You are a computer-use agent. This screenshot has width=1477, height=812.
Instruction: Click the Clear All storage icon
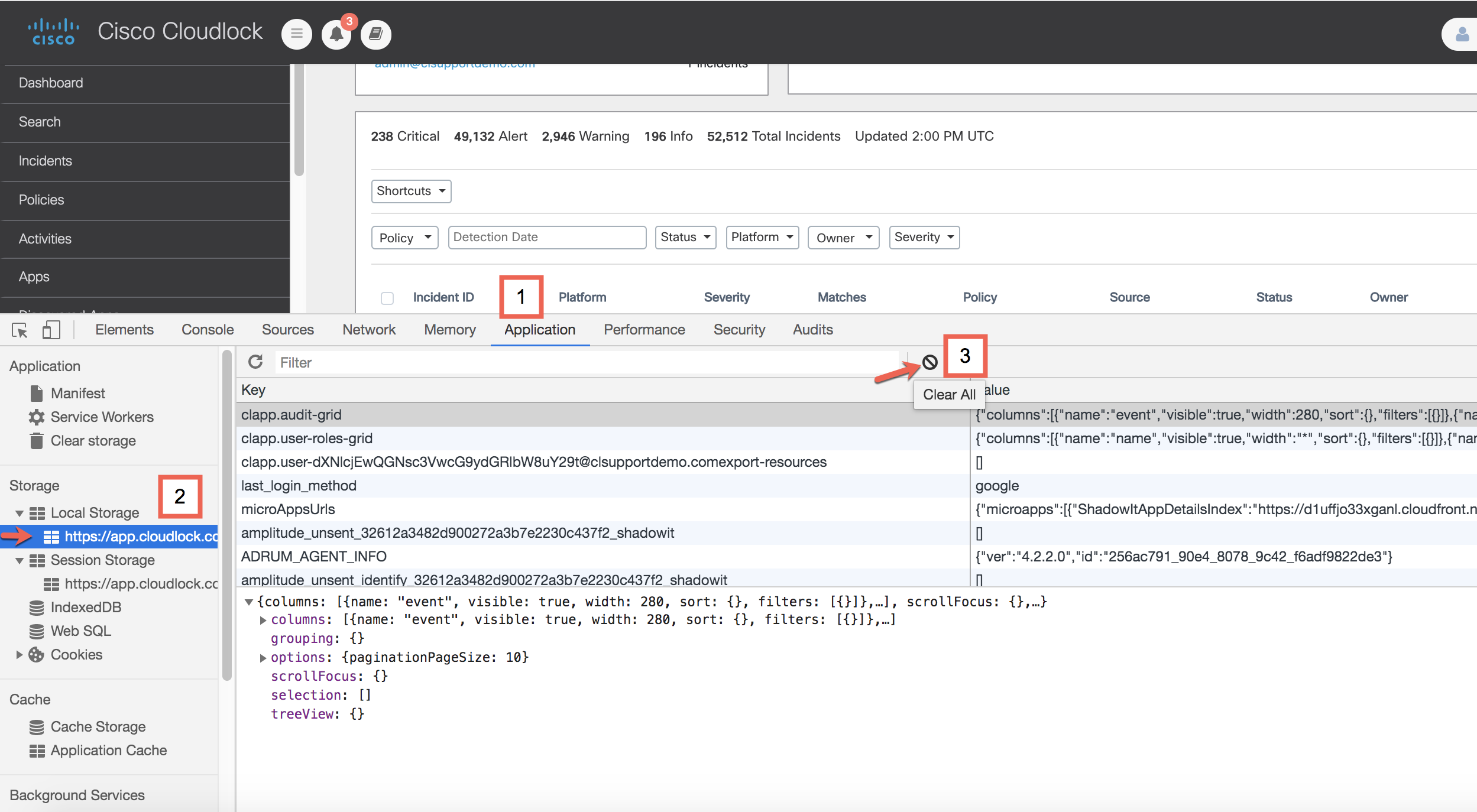(x=929, y=362)
